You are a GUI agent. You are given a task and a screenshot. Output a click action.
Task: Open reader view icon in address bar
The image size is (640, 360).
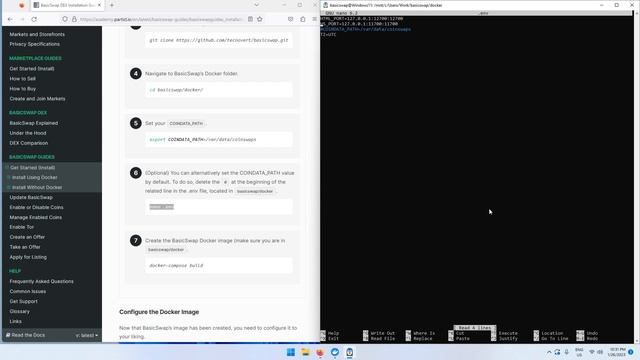coord(250,19)
